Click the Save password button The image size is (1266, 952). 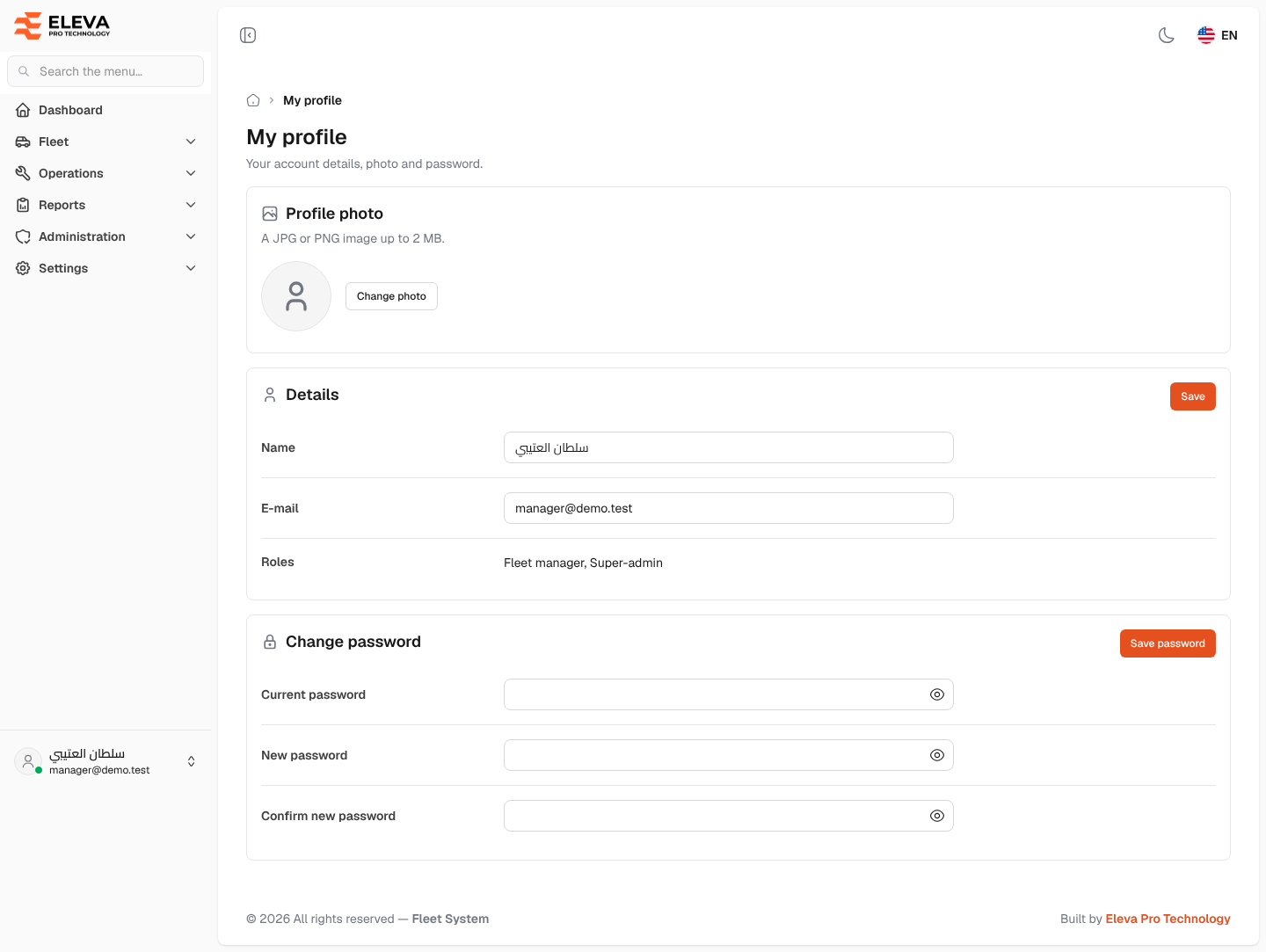[x=1168, y=643]
